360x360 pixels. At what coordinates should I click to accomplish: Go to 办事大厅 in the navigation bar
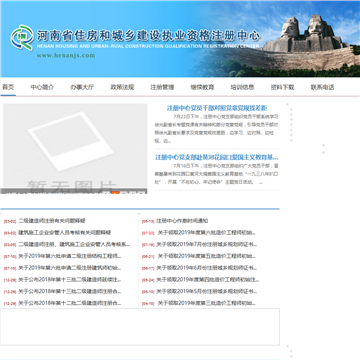point(82,87)
